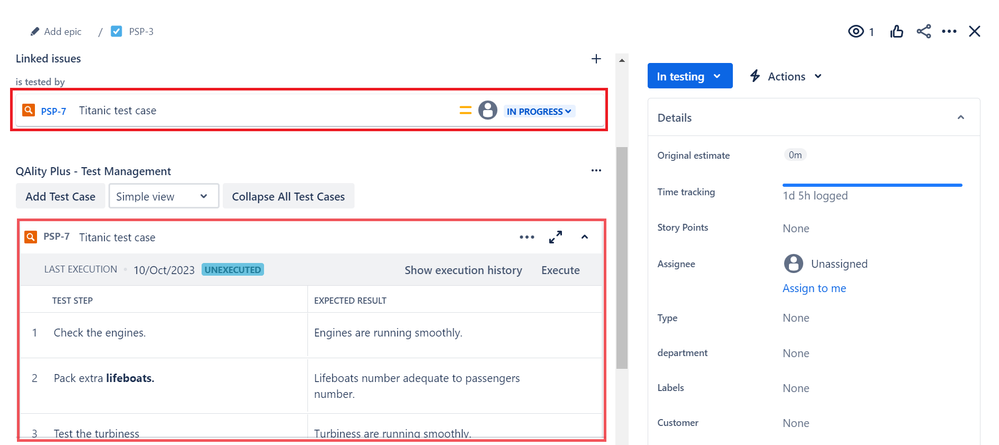
Task: Open the top-right more actions ellipsis
Action: point(949,31)
